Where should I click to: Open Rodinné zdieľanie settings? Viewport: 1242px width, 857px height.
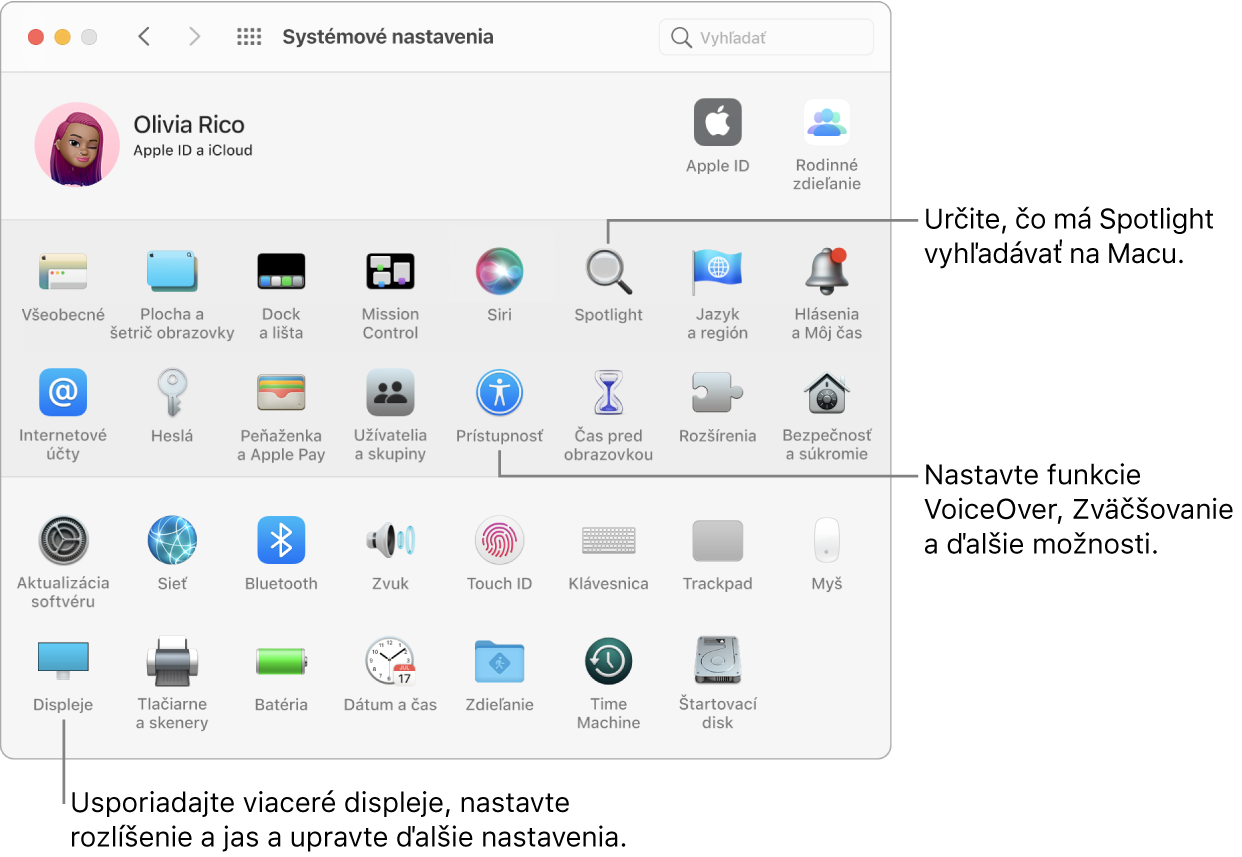coord(827,122)
